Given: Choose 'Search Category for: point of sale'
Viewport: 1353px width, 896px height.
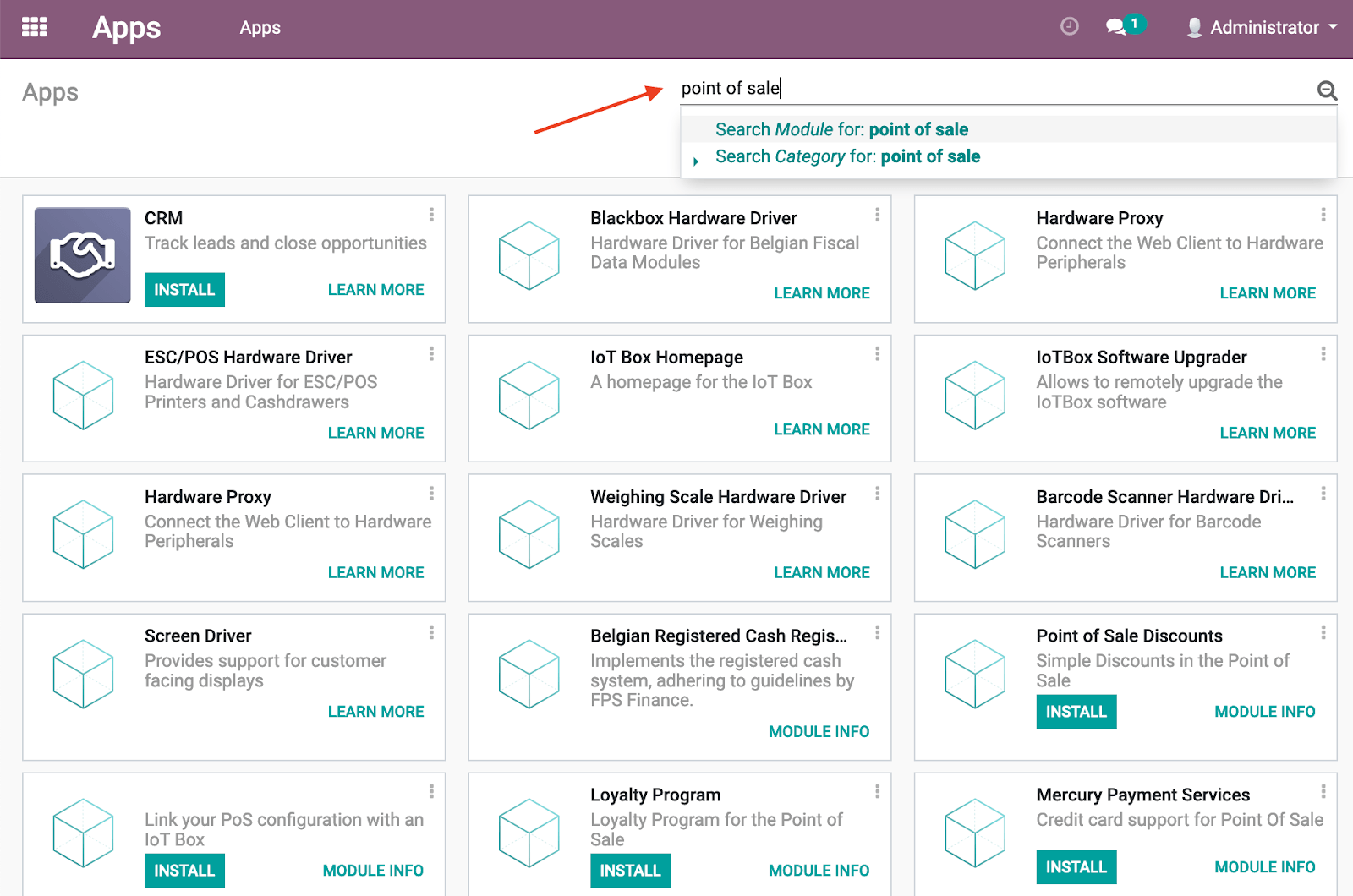Looking at the screenshot, I should coord(847,156).
